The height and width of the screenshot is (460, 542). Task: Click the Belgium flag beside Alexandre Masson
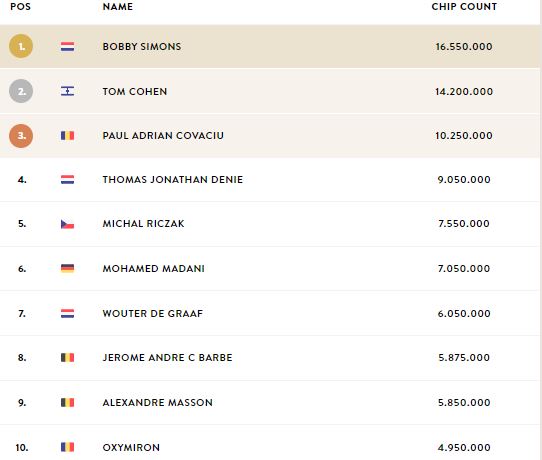(67, 403)
